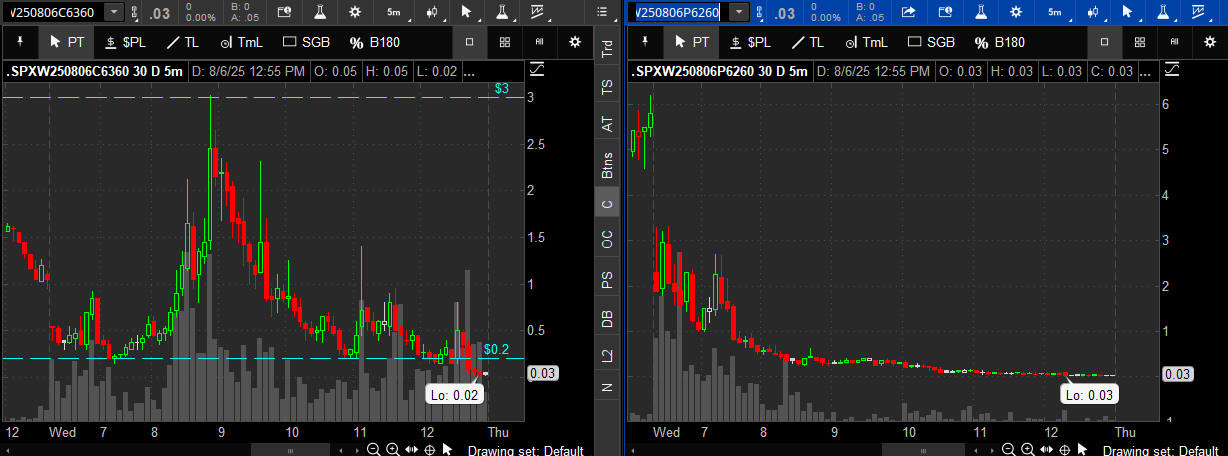The height and width of the screenshot is (456, 1228).
Task: Toggle grid layout button in left chart toolbar
Action: [505, 42]
